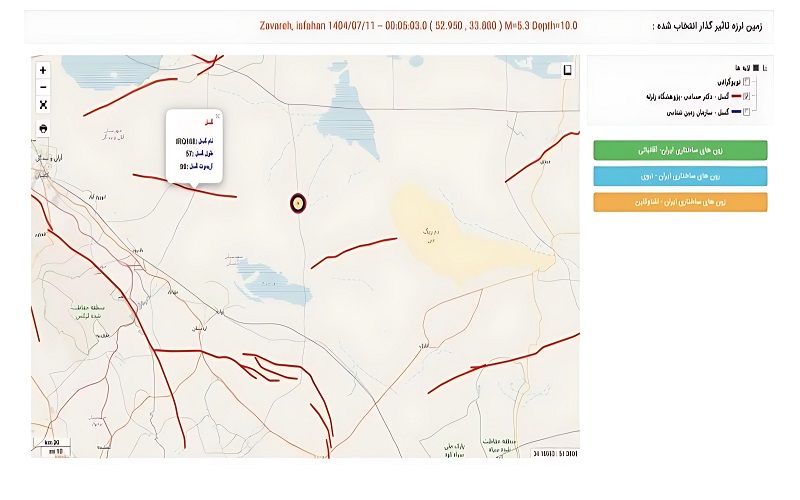Click the print map icon

[x=42, y=128]
